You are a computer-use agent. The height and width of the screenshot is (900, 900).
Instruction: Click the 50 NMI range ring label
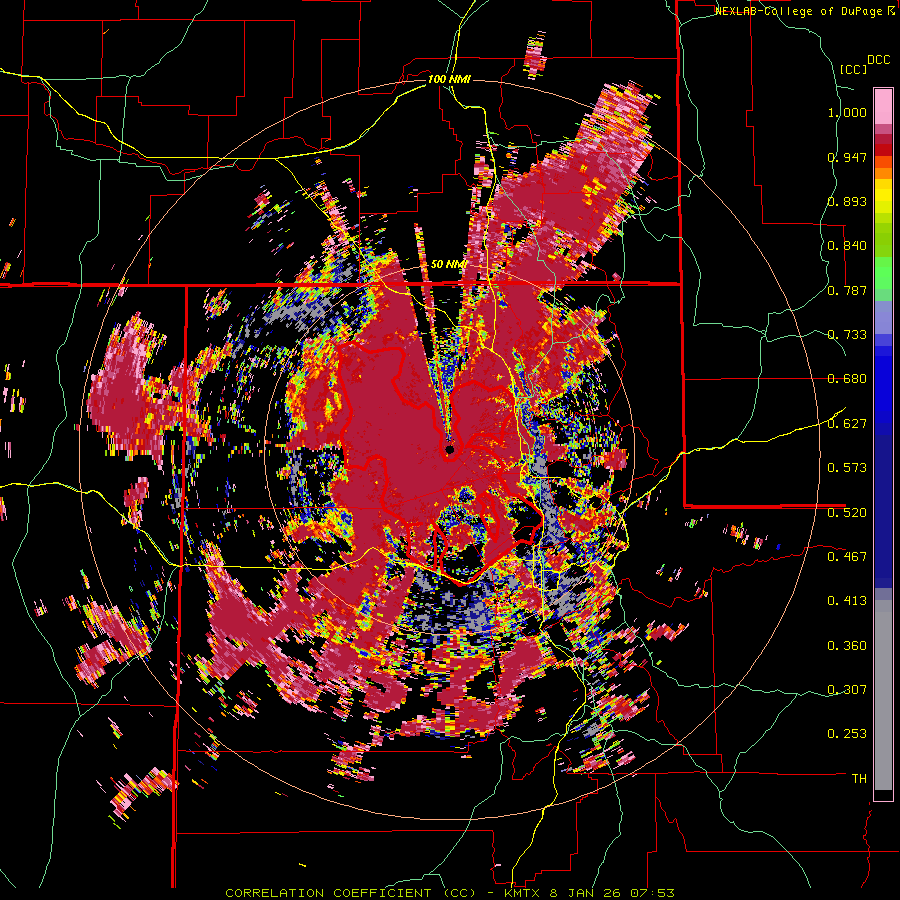point(448,265)
